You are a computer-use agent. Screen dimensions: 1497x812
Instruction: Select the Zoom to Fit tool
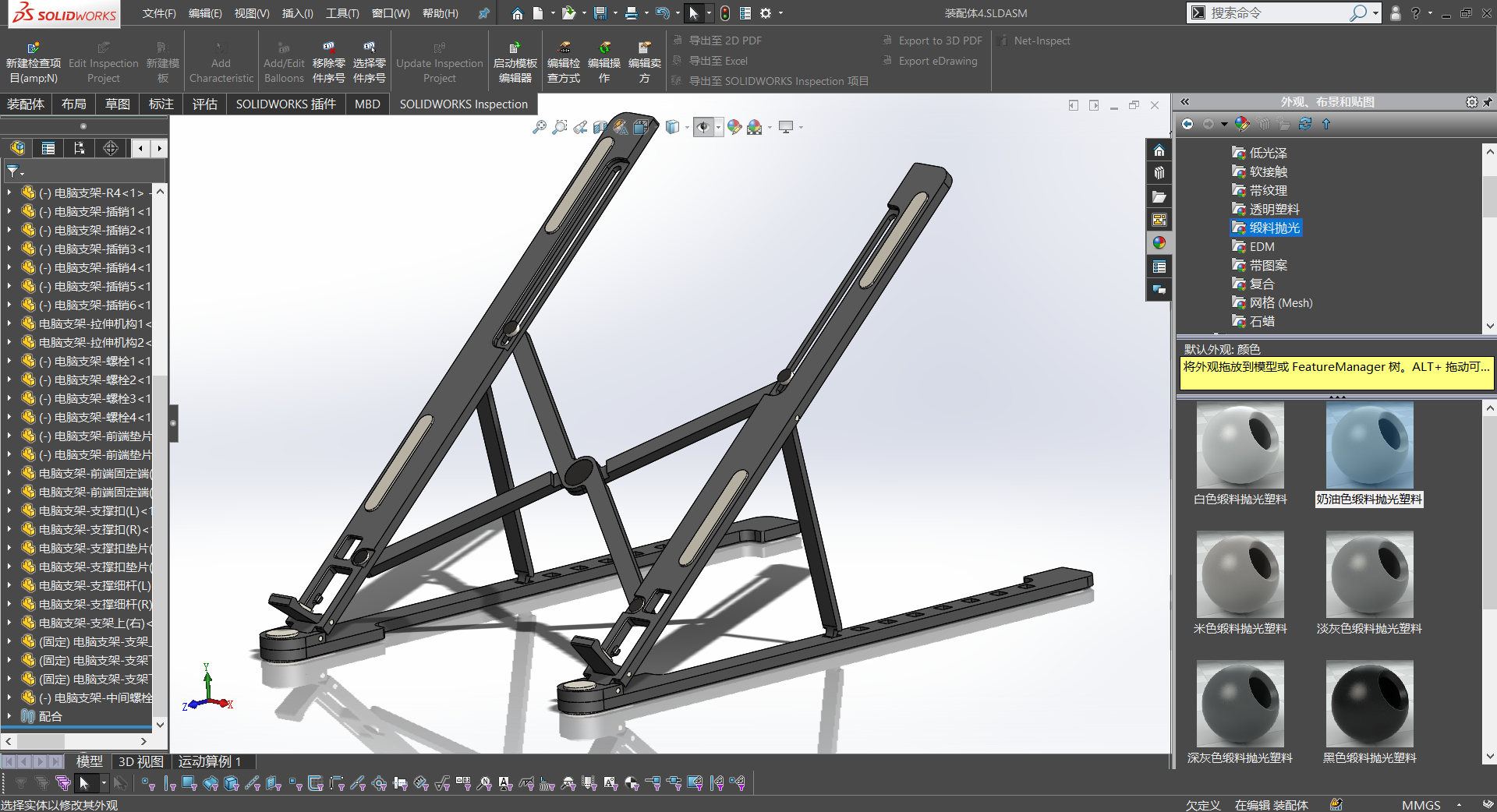(x=540, y=127)
